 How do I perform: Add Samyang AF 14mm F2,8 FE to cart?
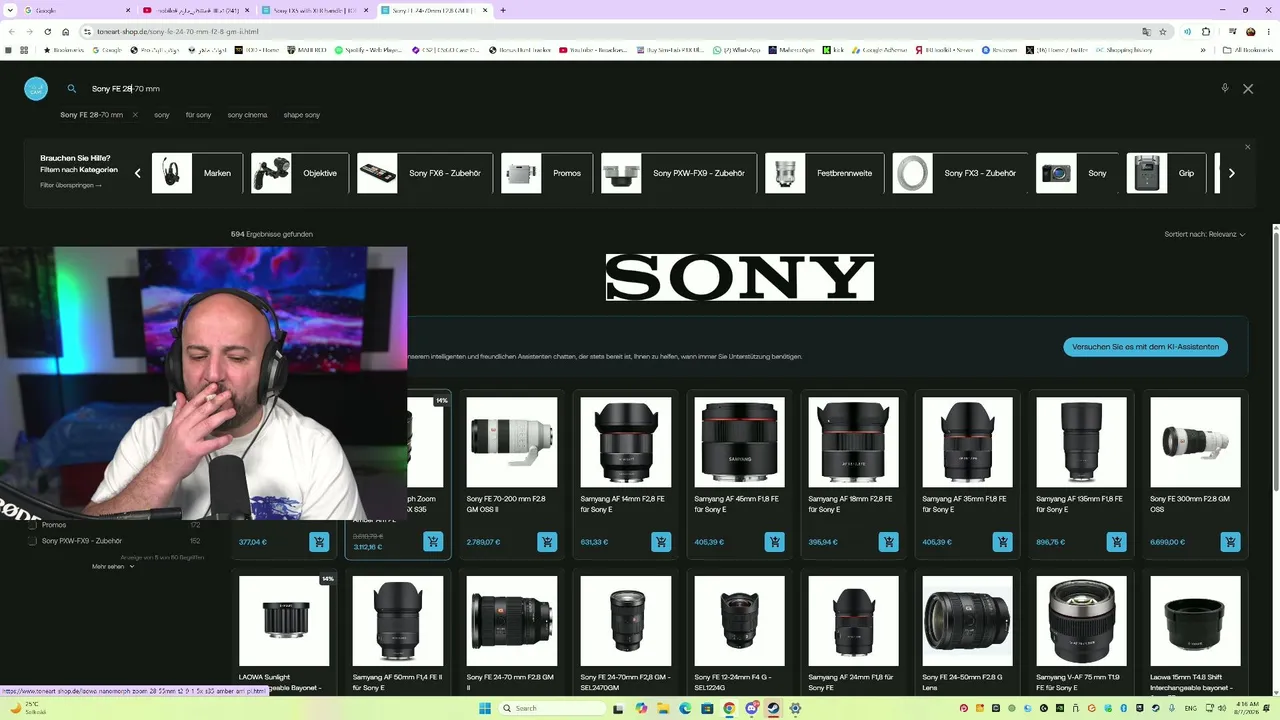click(x=661, y=542)
